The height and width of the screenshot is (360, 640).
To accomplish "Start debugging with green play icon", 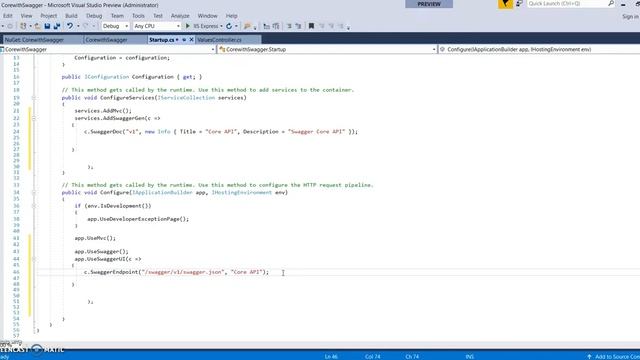I will click(x=188, y=26).
